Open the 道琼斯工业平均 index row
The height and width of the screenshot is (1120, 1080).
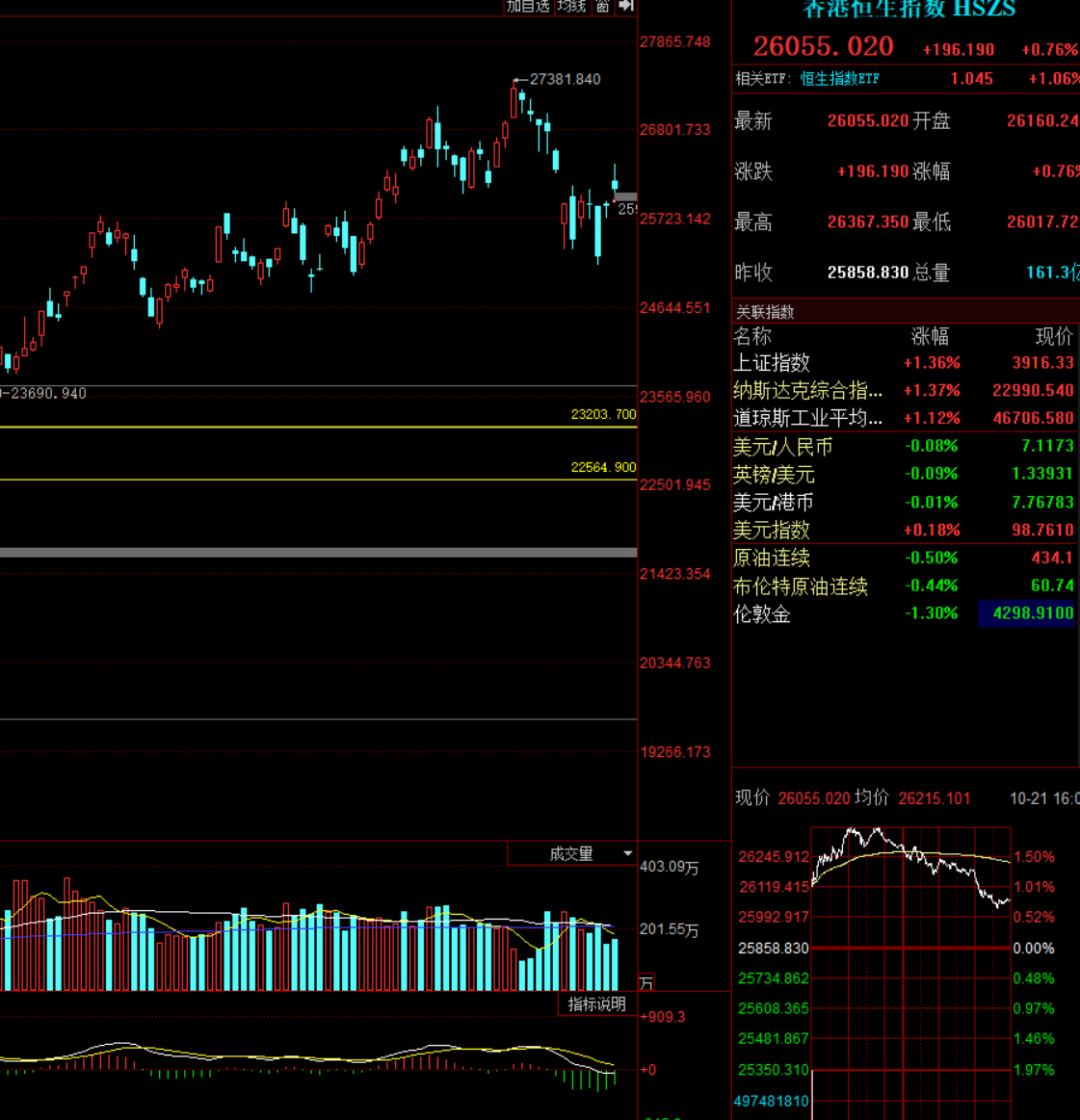coord(809,418)
